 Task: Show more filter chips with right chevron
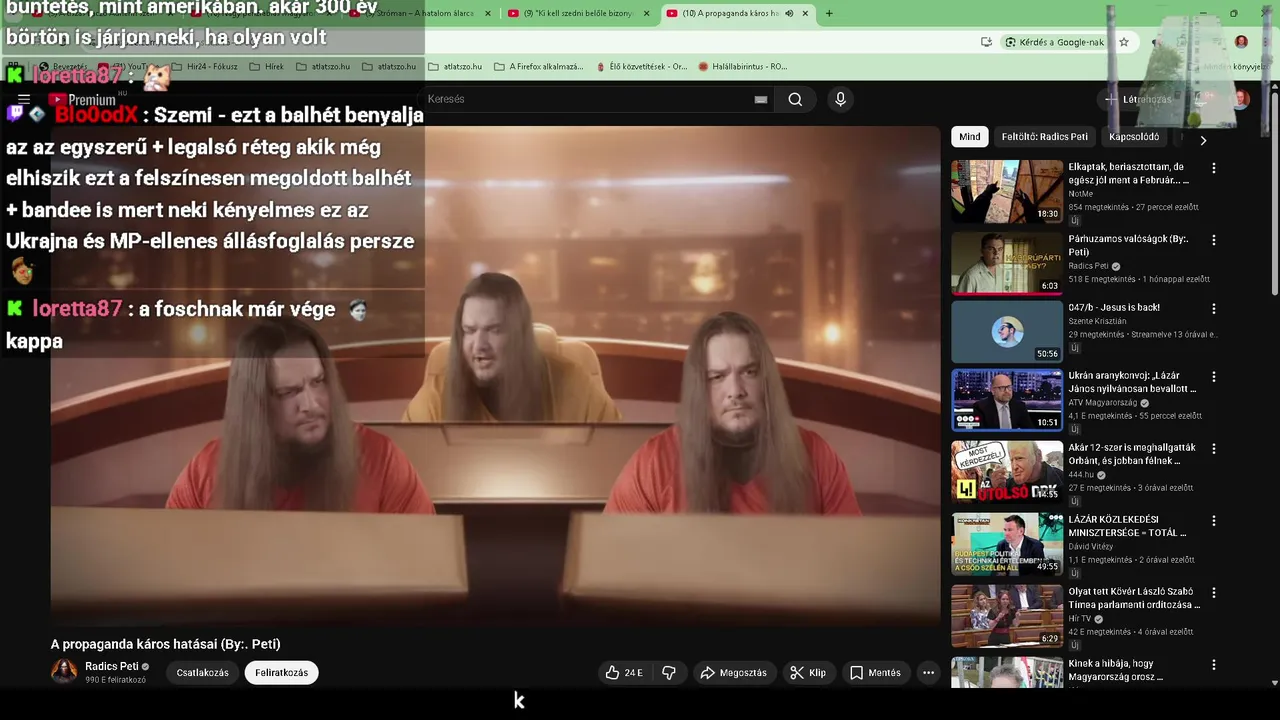tap(1203, 140)
